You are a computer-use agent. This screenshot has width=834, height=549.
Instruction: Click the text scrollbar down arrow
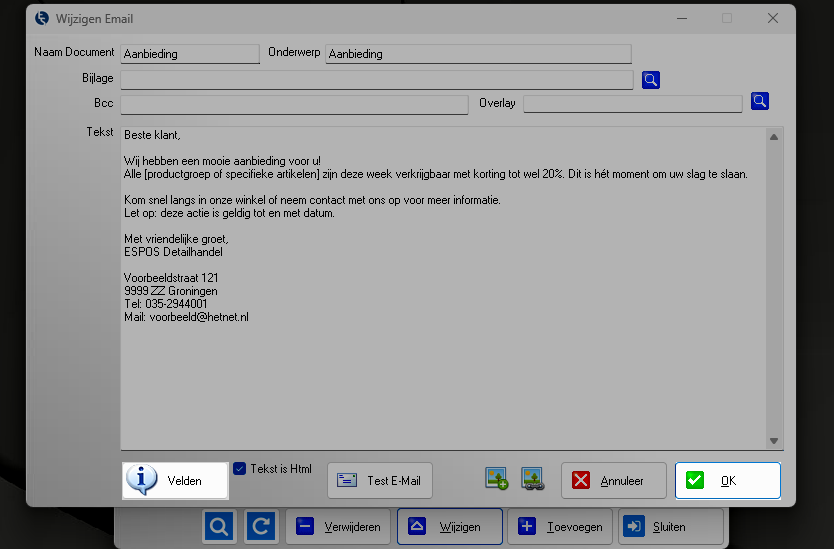coord(773,440)
